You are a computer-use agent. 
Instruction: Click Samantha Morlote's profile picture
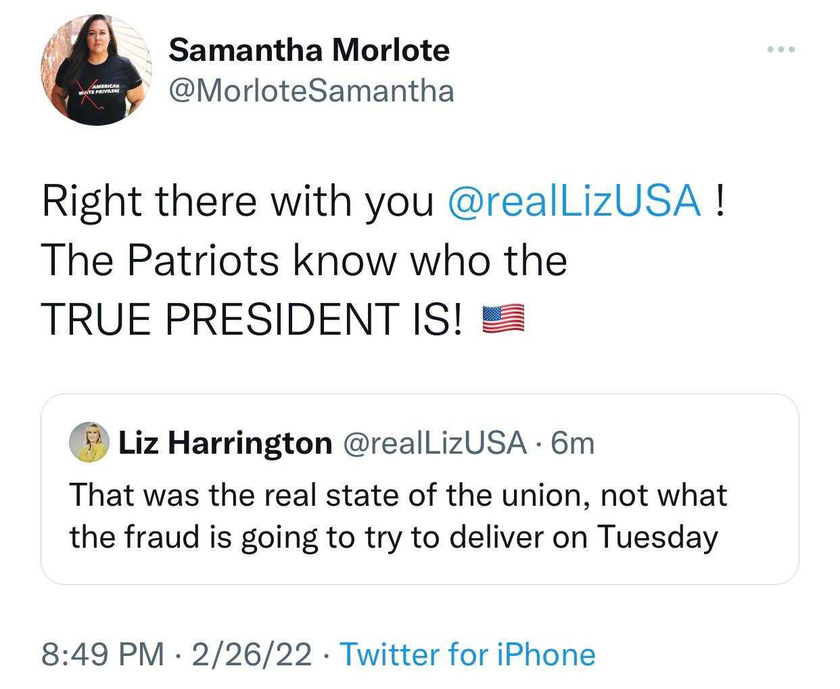(96, 70)
